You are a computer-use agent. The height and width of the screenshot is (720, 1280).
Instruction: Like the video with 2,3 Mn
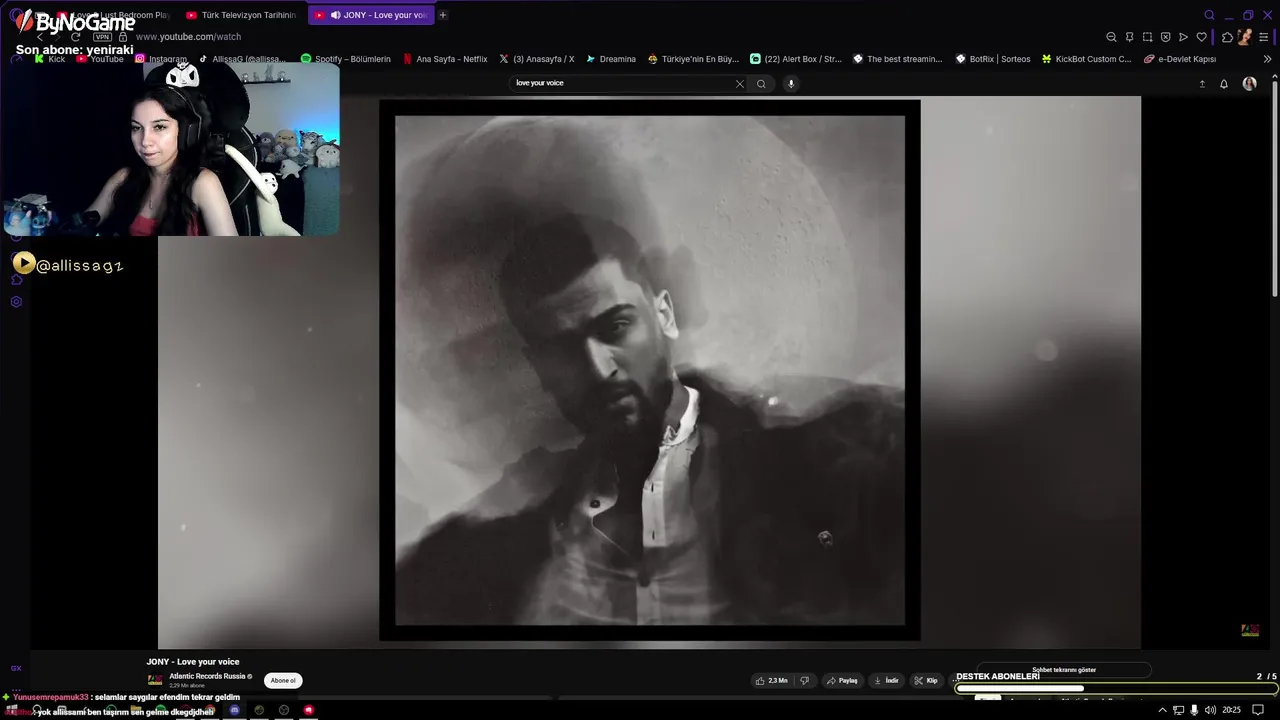click(772, 680)
